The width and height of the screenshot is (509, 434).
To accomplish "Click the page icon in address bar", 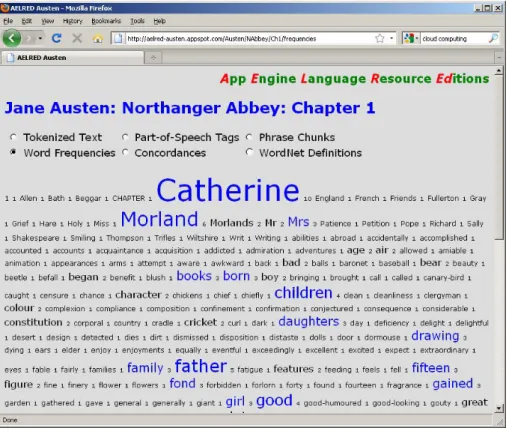I will [118, 39].
